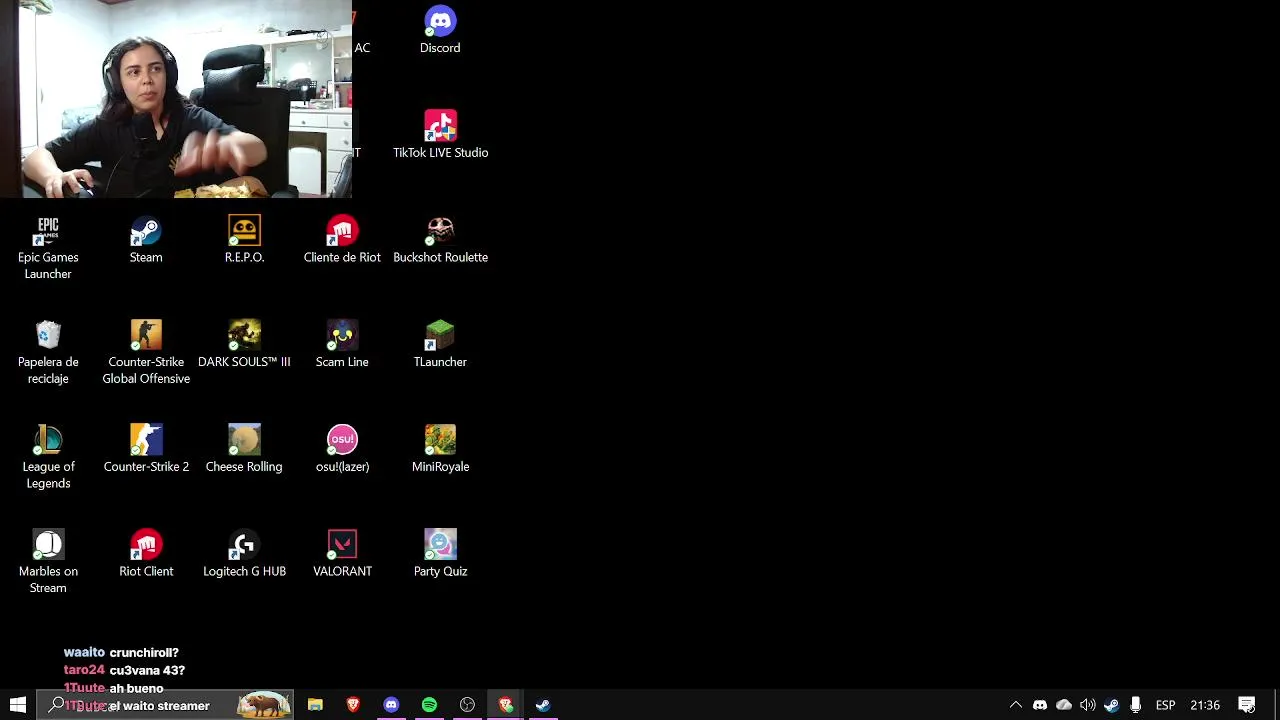This screenshot has width=1280, height=720.
Task: Click the Steam system tray icon
Action: 1112,705
